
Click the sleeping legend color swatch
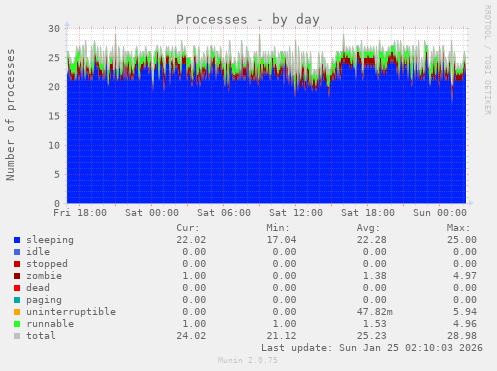pos(17,240)
